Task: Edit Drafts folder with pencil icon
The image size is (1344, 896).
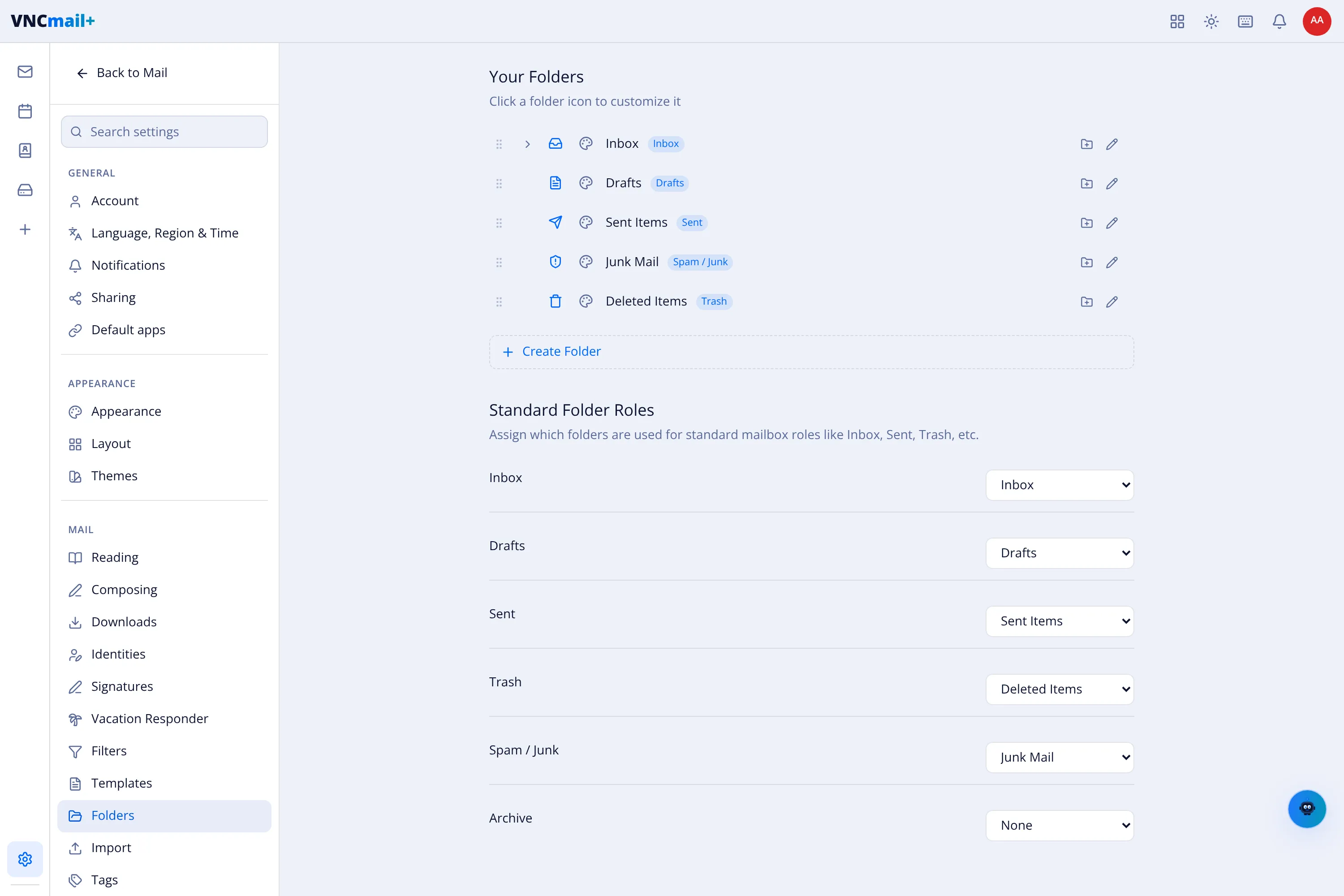Action: coord(1112,183)
